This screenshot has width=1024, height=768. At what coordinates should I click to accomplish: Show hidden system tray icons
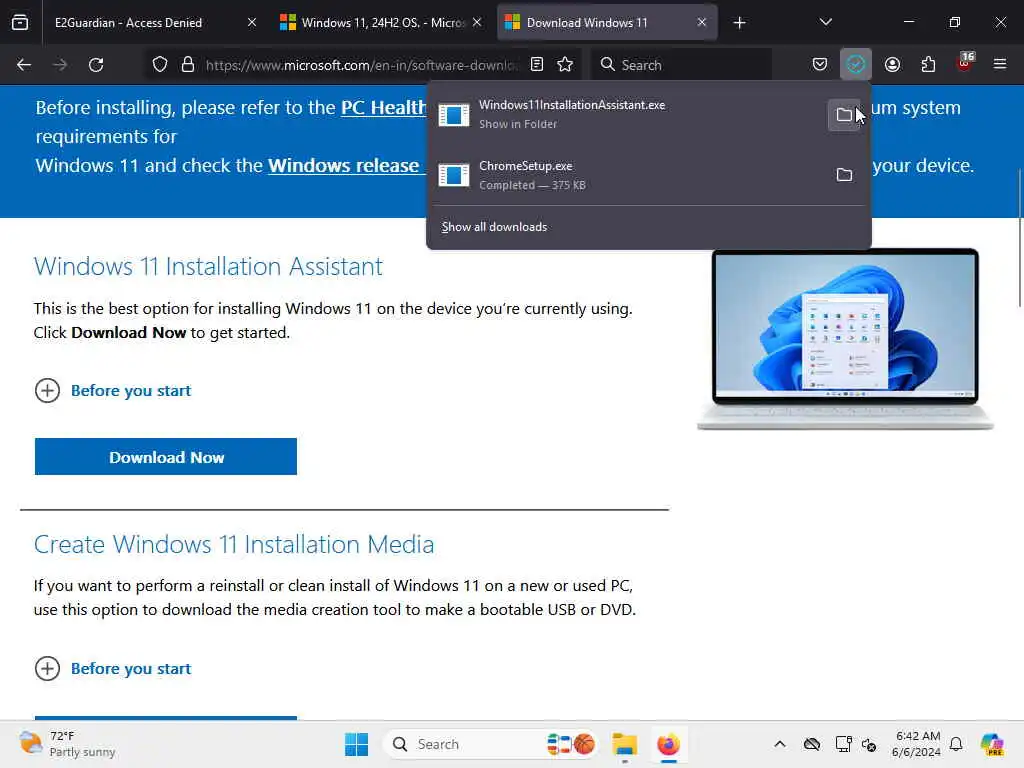coord(780,744)
